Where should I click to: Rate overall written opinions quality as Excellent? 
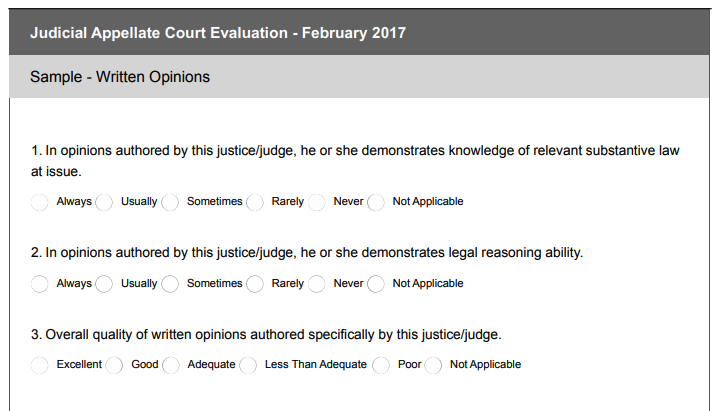click(x=39, y=366)
